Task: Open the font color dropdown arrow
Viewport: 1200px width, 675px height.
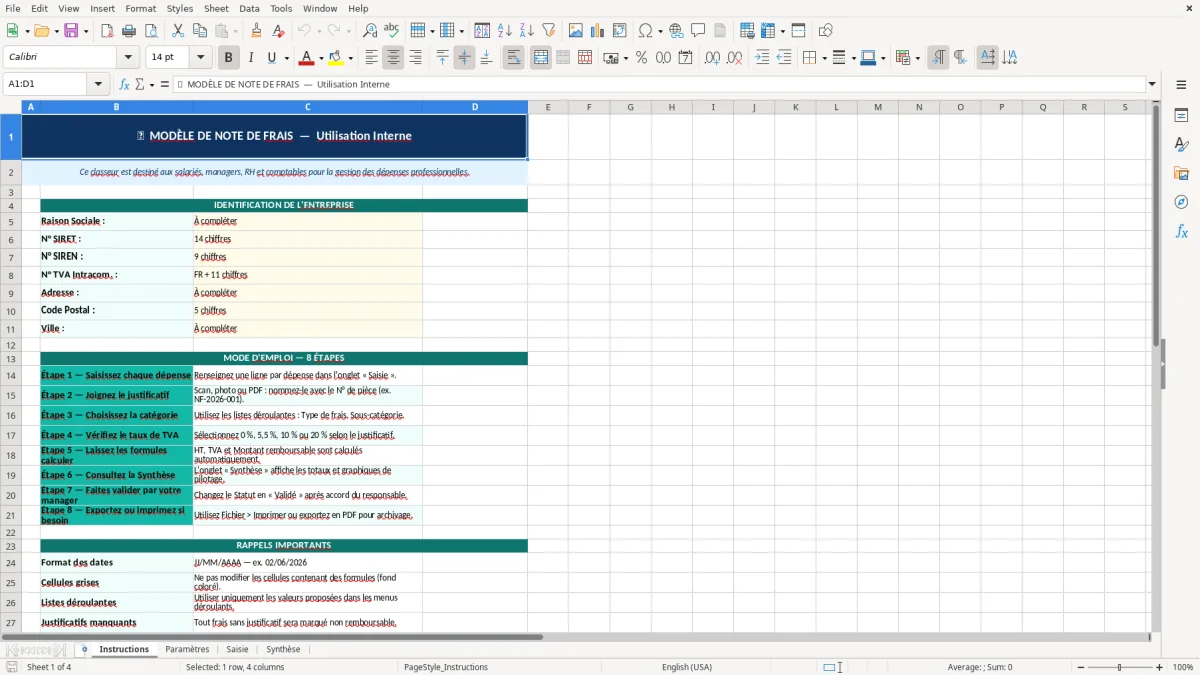Action: point(320,58)
